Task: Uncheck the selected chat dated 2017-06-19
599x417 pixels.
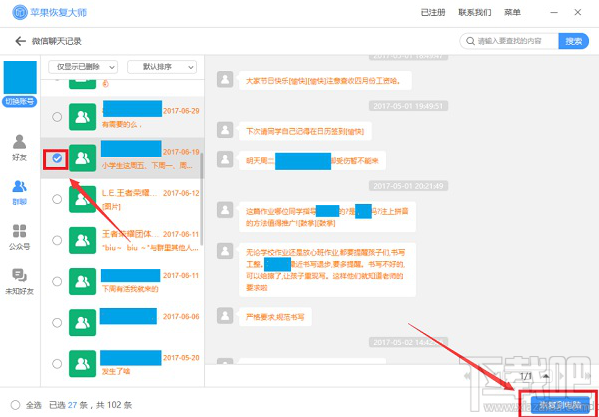Action: tap(57, 158)
